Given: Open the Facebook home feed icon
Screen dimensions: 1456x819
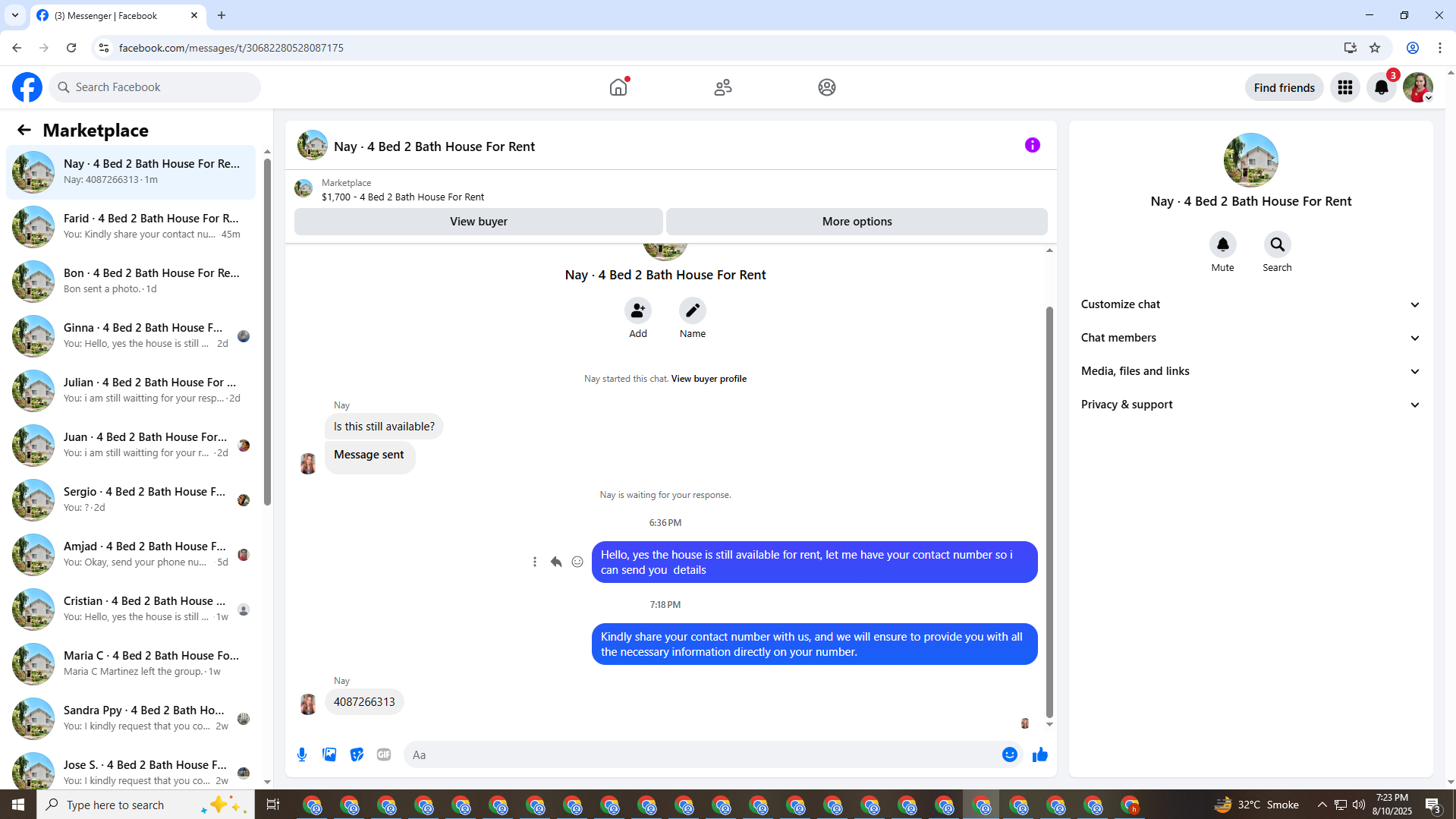Looking at the screenshot, I should pyautogui.click(x=618, y=87).
